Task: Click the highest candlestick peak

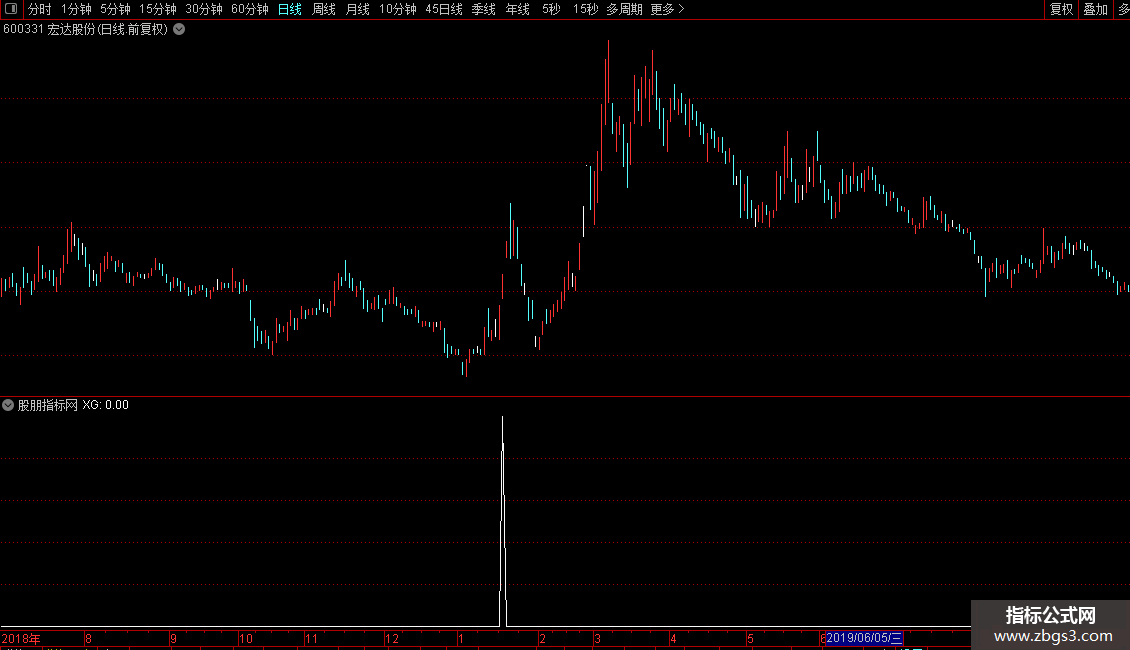Action: coord(608,72)
